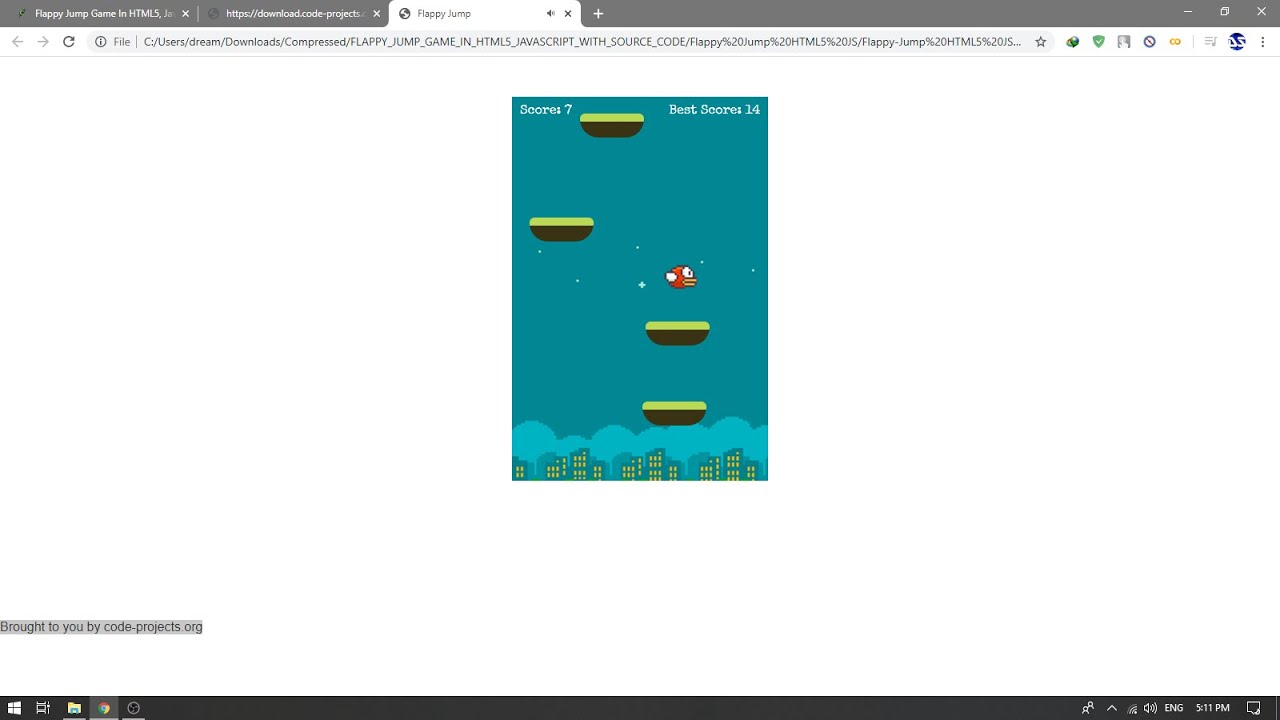Open the Wi-Fi network tray icon
The image size is (1280, 720).
click(1132, 708)
